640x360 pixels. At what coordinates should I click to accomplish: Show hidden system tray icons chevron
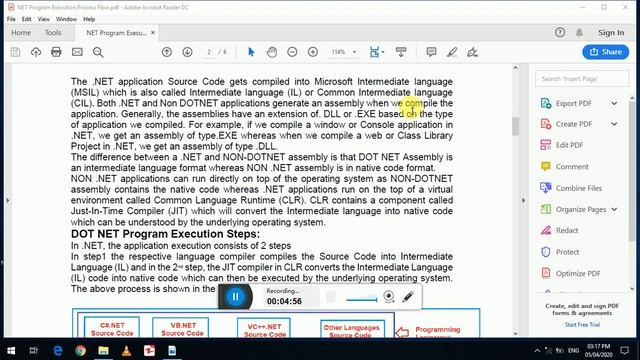[537, 351]
